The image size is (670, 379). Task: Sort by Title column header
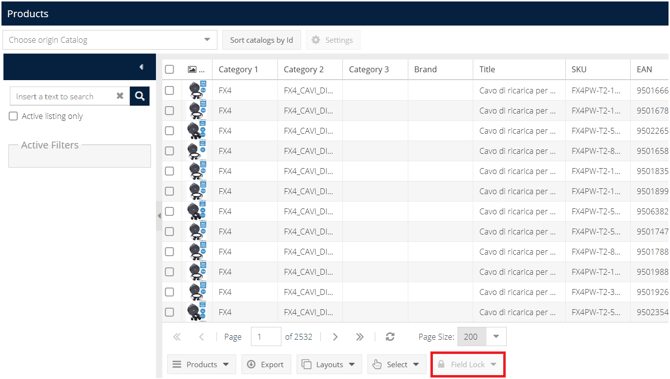click(519, 69)
